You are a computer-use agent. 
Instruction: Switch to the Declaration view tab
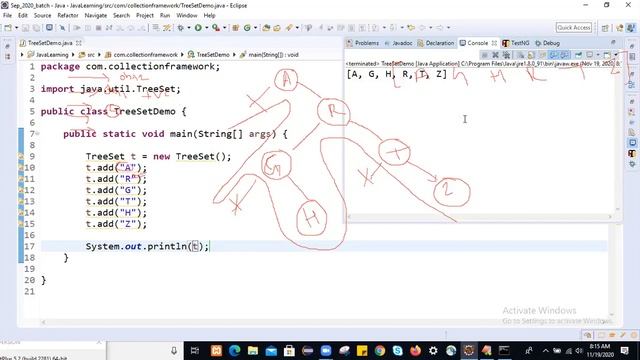click(x=436, y=43)
